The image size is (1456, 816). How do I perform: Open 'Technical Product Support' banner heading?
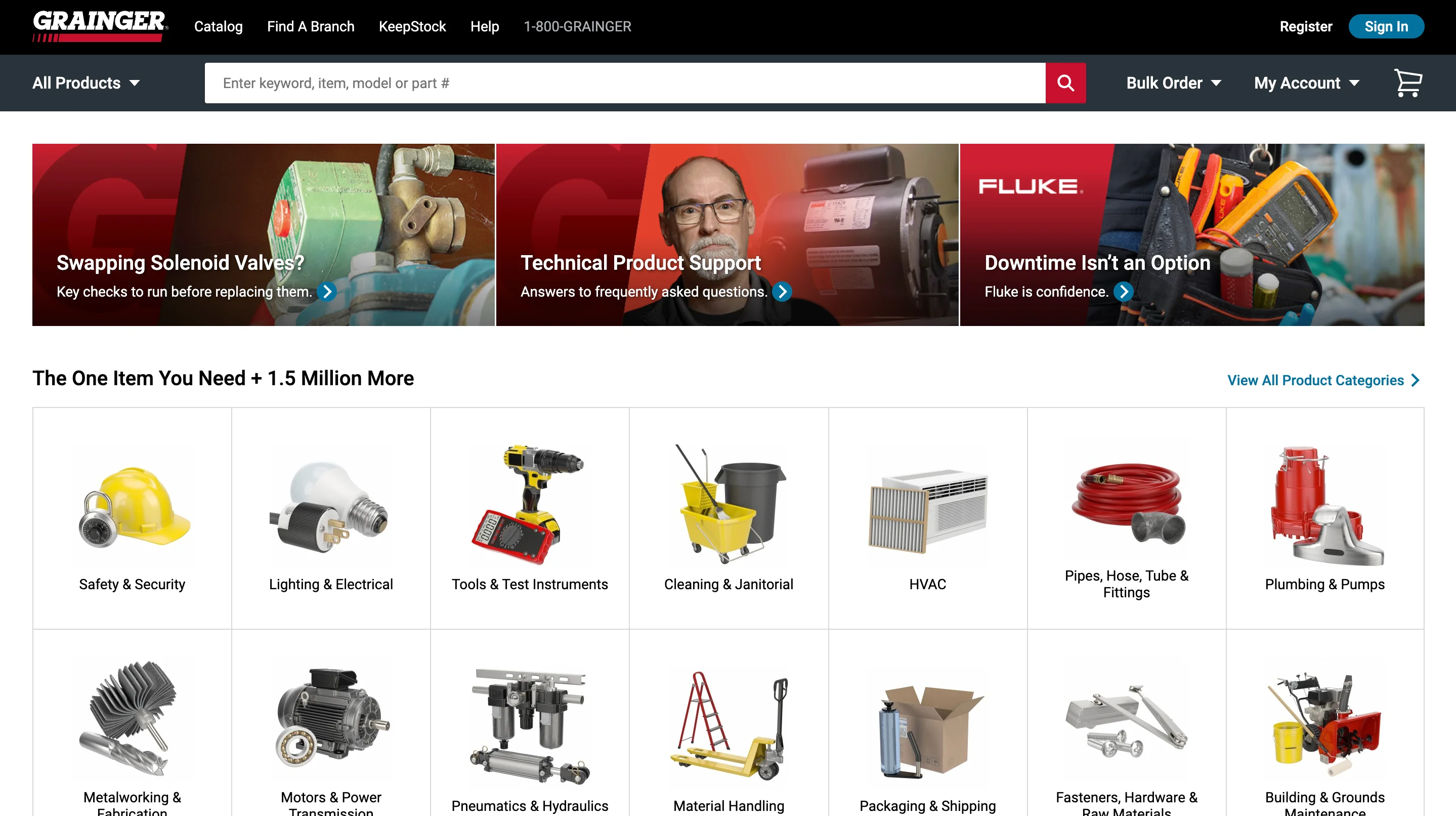[640, 263]
